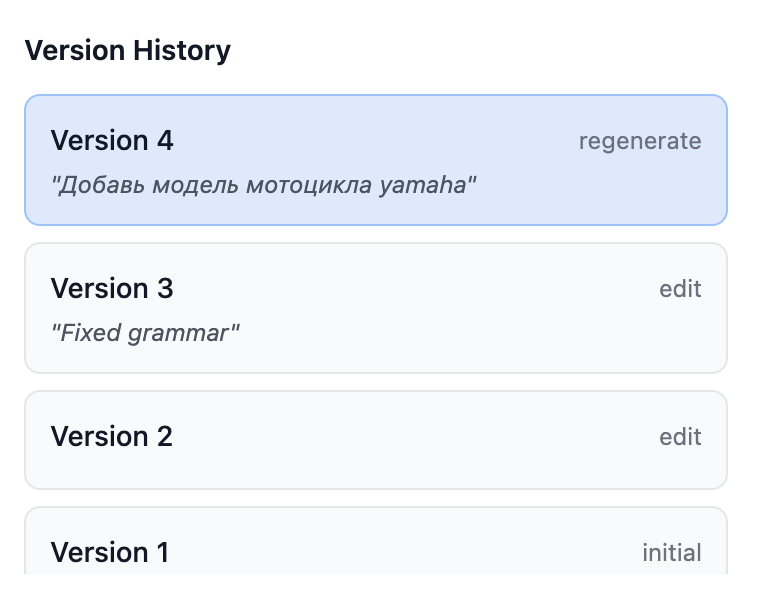Click the 'Version 2' title text
This screenshot has width=758, height=602.
(x=112, y=437)
